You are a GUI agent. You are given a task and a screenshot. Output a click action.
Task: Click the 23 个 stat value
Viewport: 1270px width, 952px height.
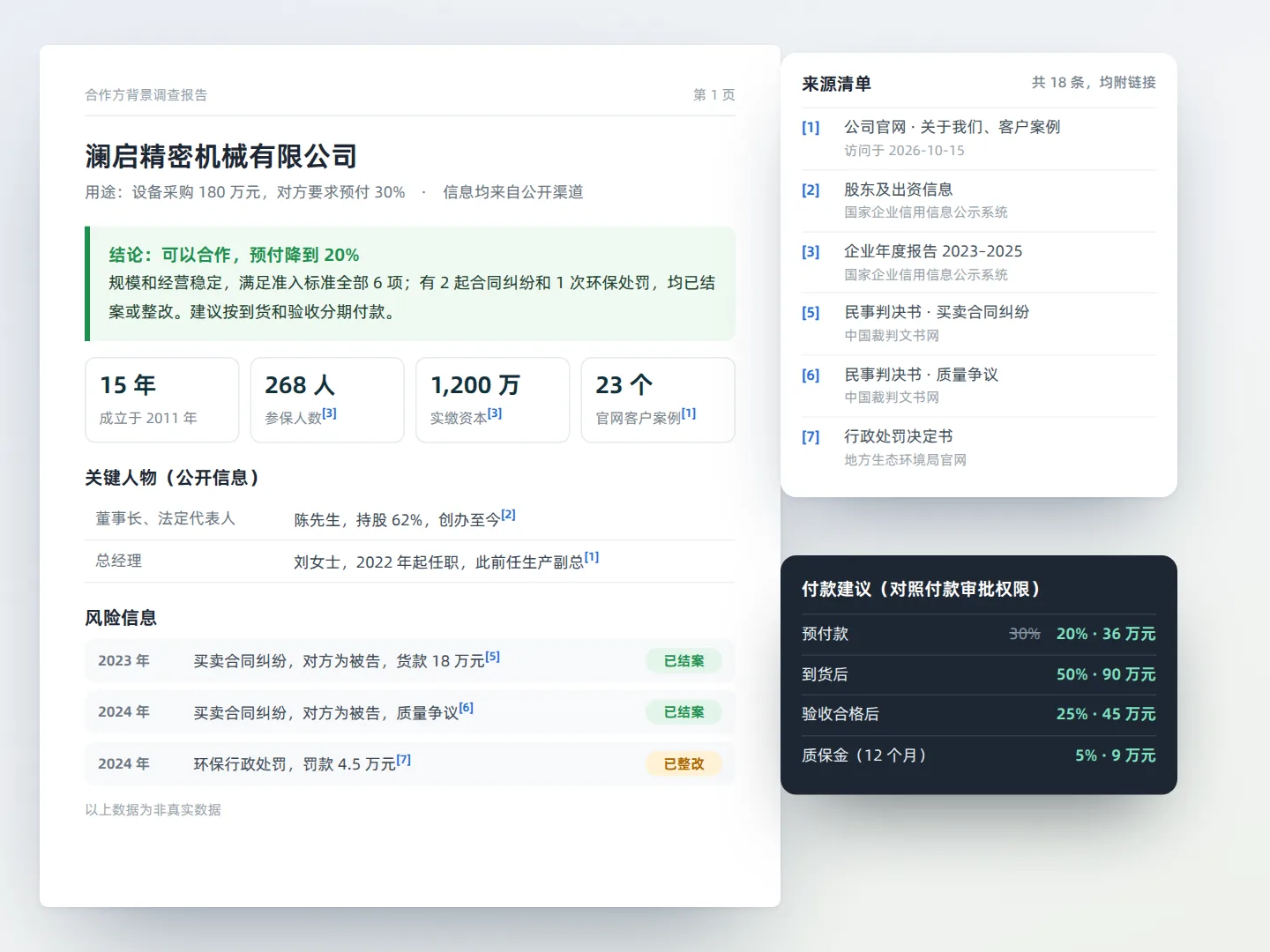(x=624, y=385)
